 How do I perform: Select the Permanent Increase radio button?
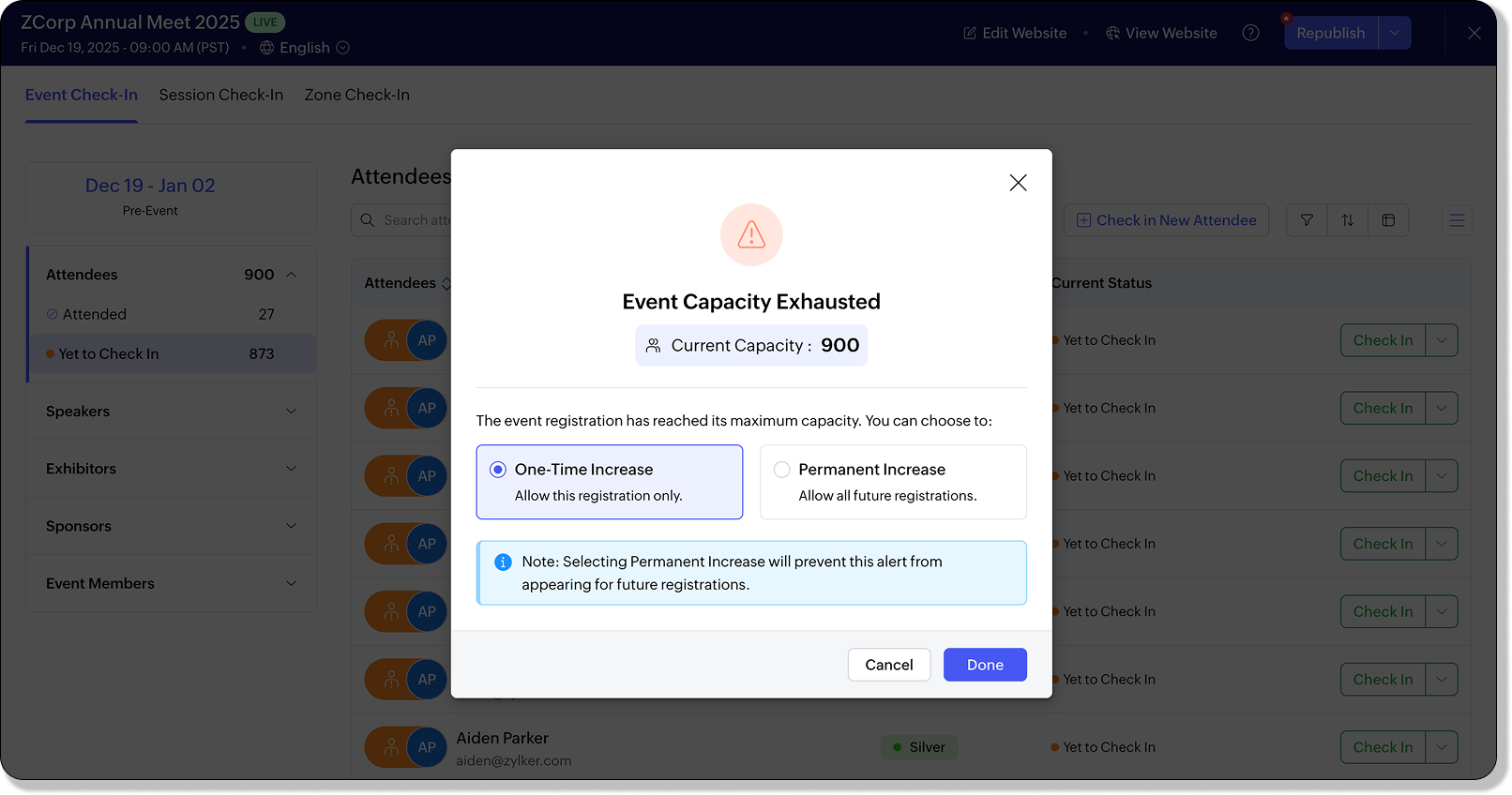click(x=781, y=470)
